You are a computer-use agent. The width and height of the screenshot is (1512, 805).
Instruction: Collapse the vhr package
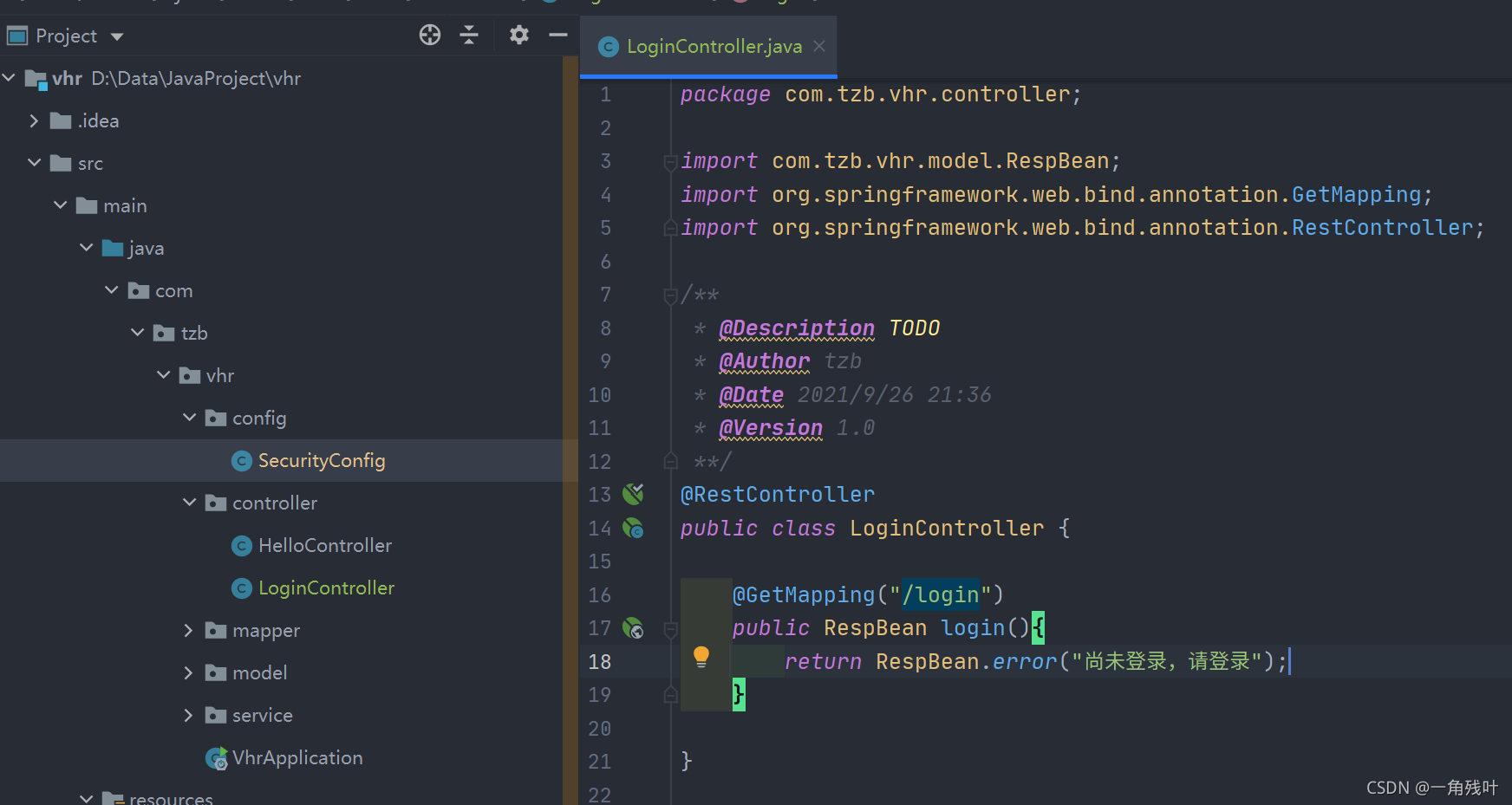pos(163,375)
